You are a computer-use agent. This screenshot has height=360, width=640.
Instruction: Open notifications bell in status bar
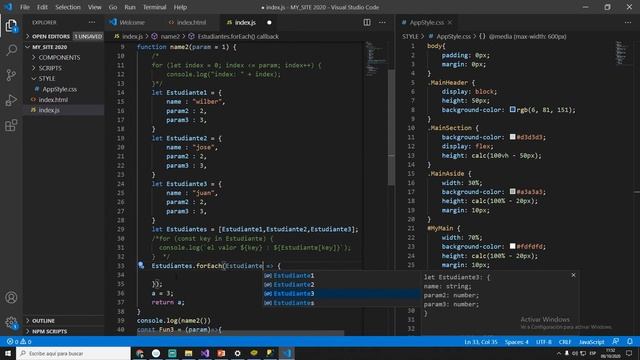click(x=630, y=342)
